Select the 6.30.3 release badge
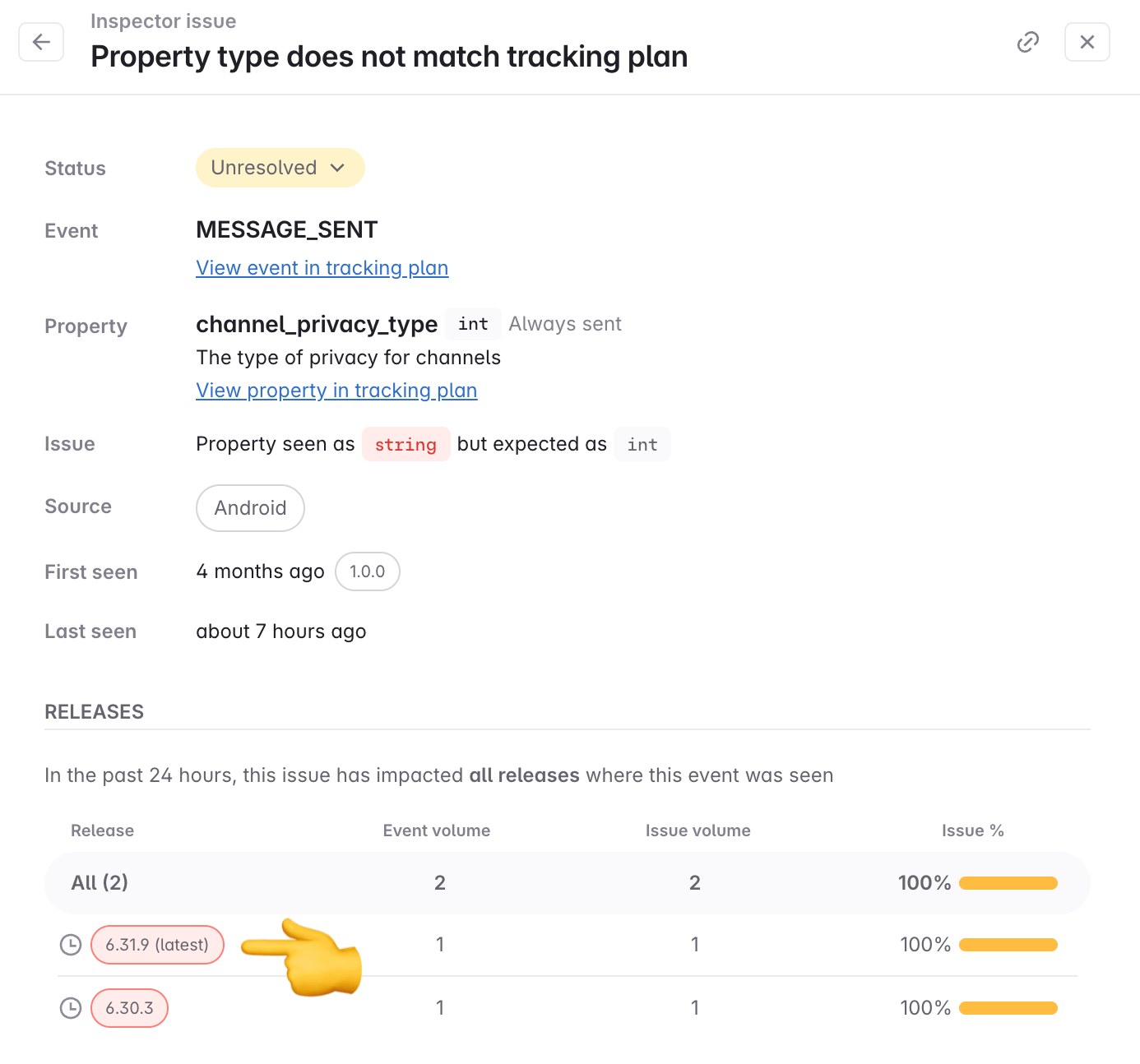 (x=129, y=1007)
